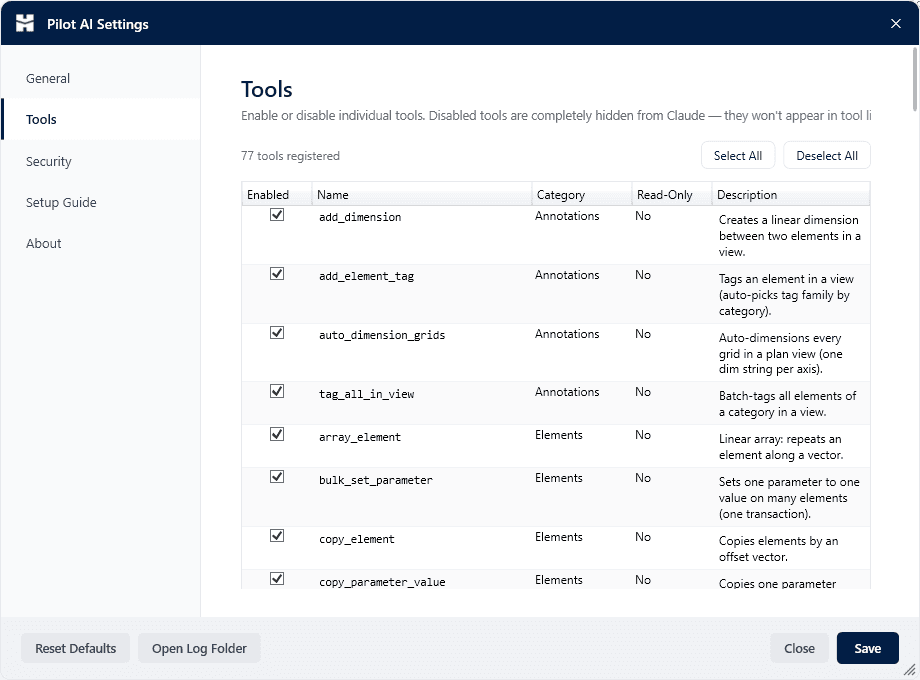Disable the add_dimension tool checkbox

277,215
